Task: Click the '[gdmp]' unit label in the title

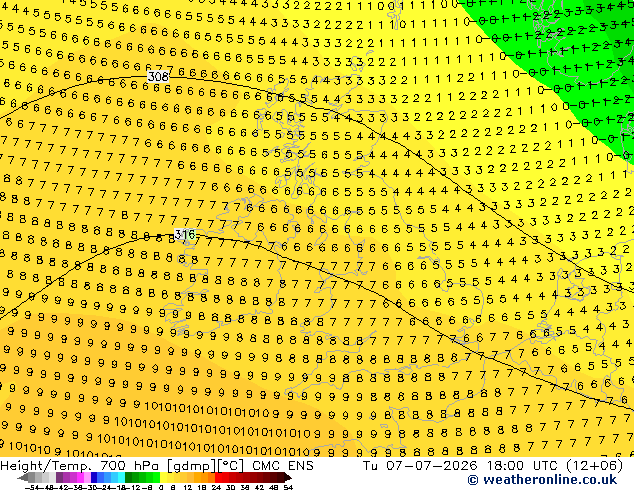Action: point(191,466)
